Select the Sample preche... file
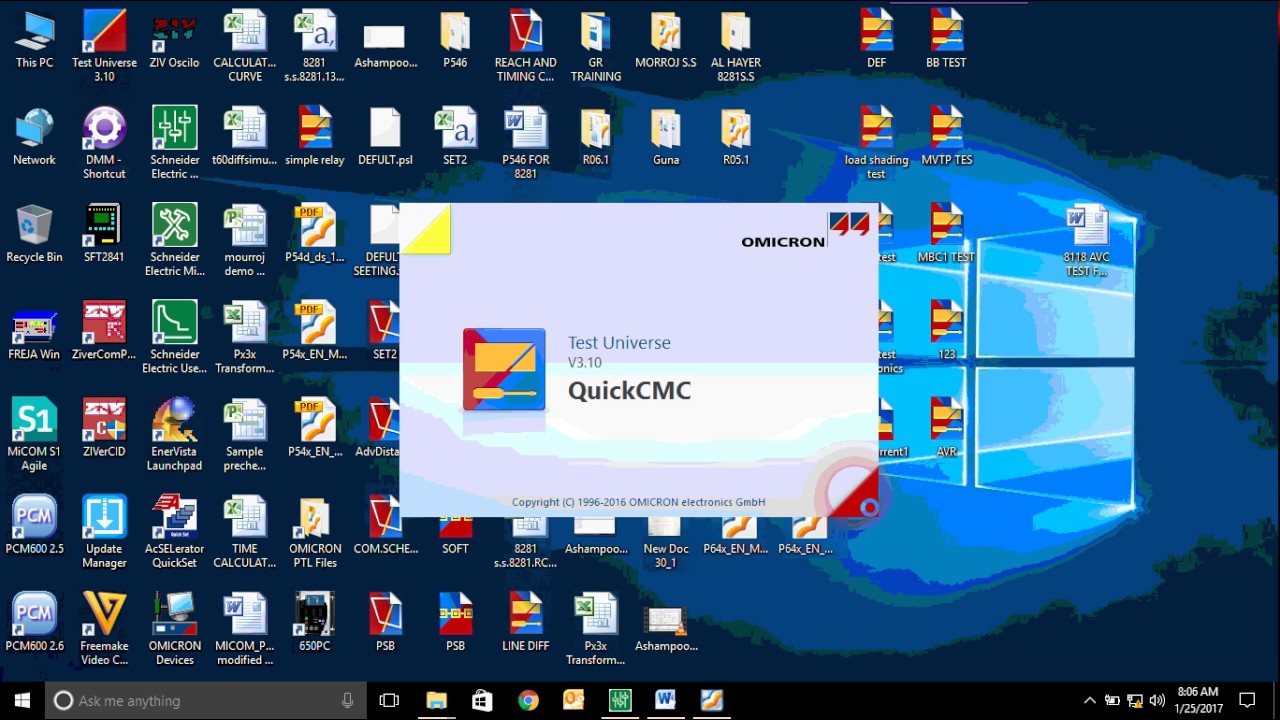 coord(245,434)
